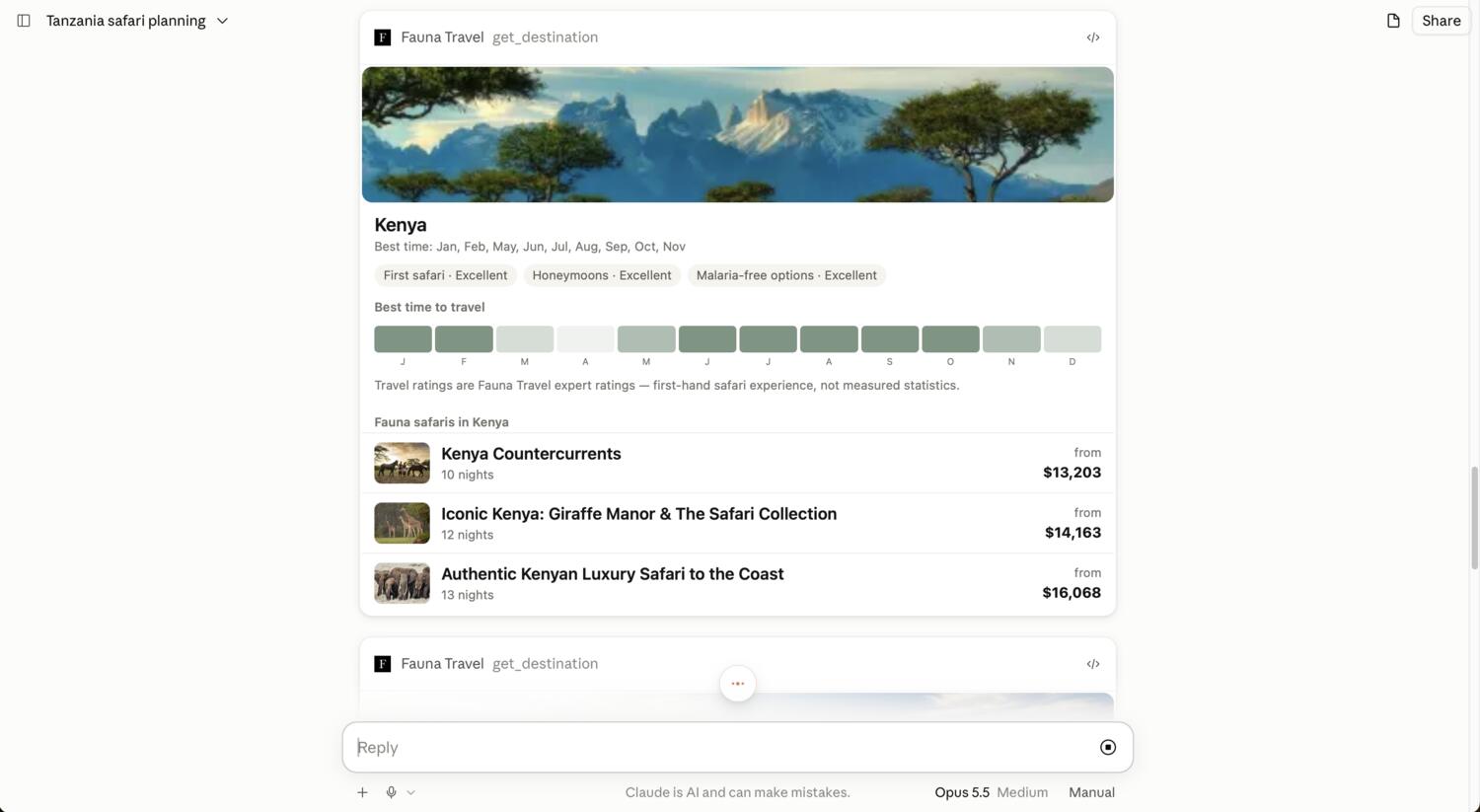This screenshot has width=1480, height=812.
Task: Click the microphone voice icon
Action: point(392,792)
